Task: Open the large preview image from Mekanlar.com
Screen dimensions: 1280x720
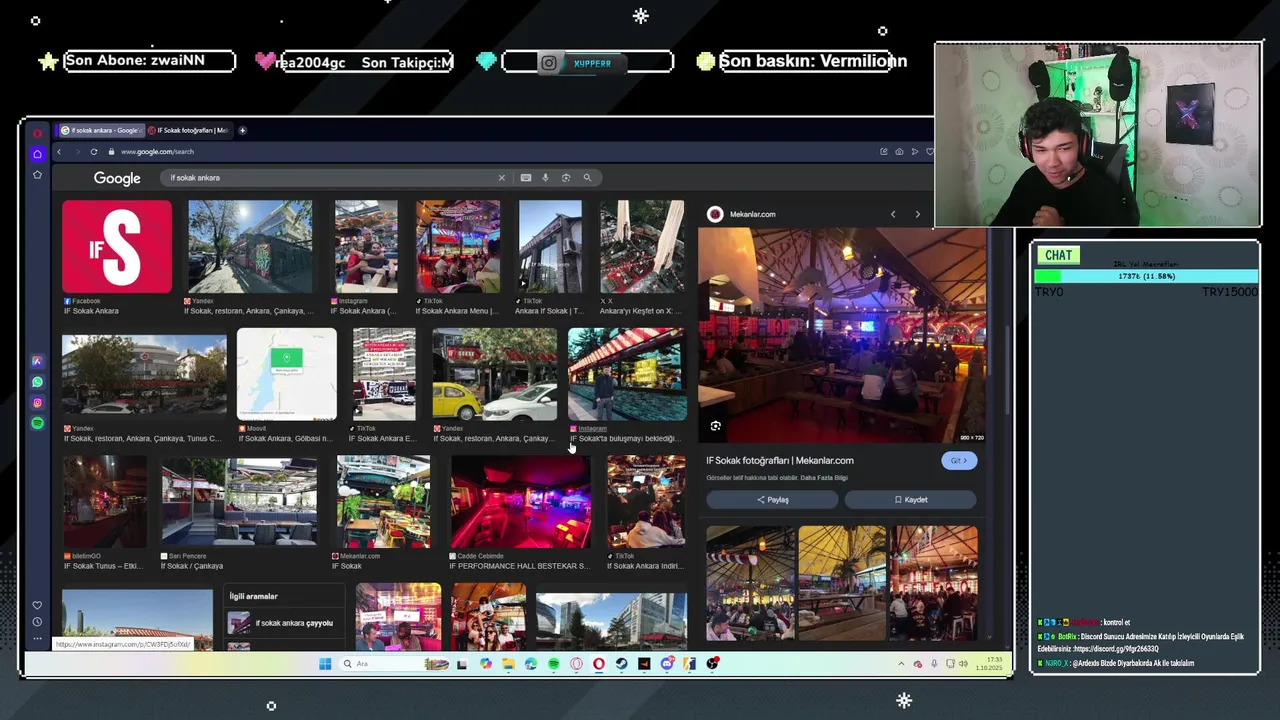Action: pos(842,335)
